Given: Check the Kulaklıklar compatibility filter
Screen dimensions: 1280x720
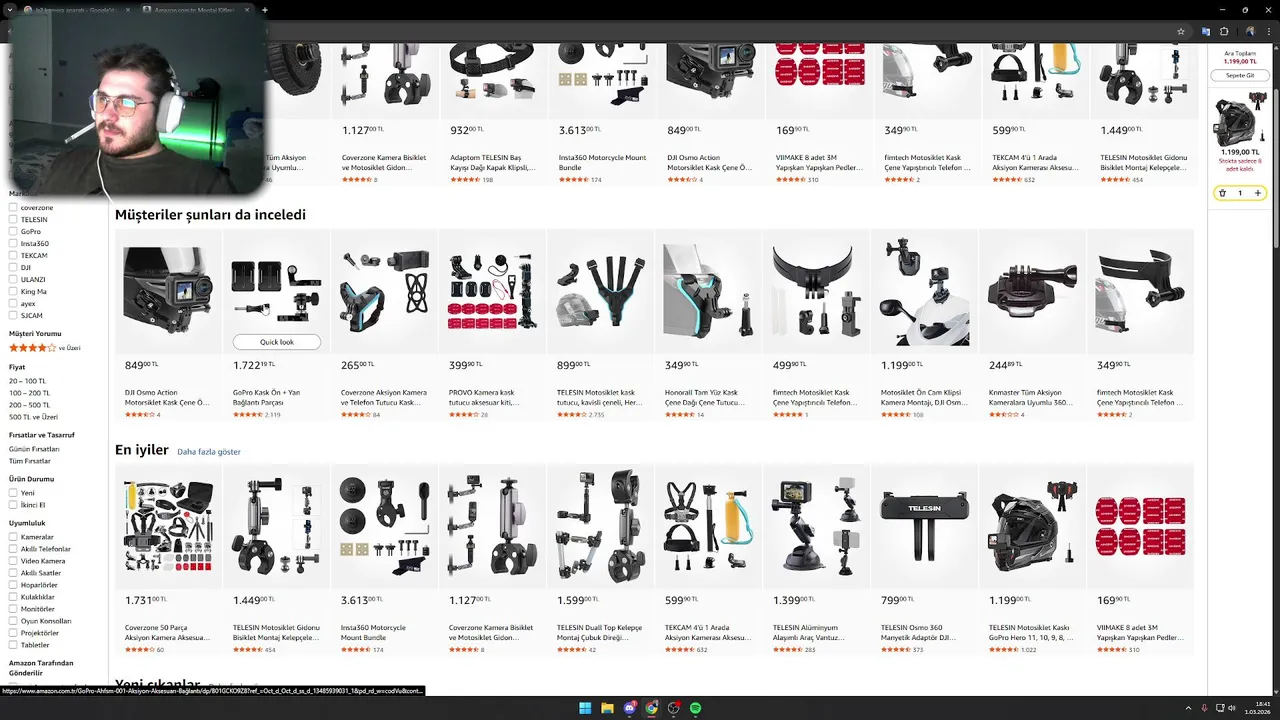Looking at the screenshot, I should tap(13, 597).
